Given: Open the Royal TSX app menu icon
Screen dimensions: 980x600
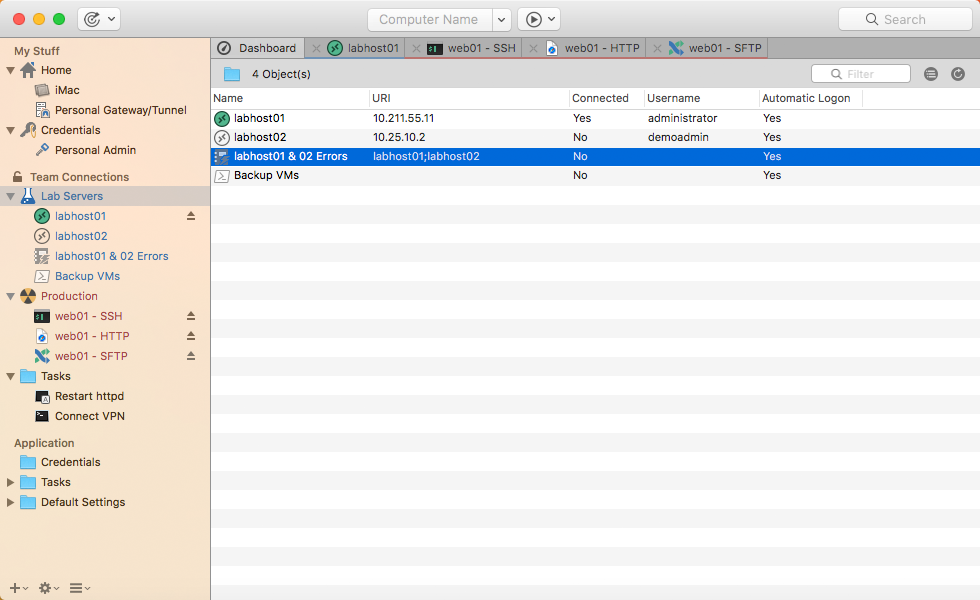Looking at the screenshot, I should point(99,19).
